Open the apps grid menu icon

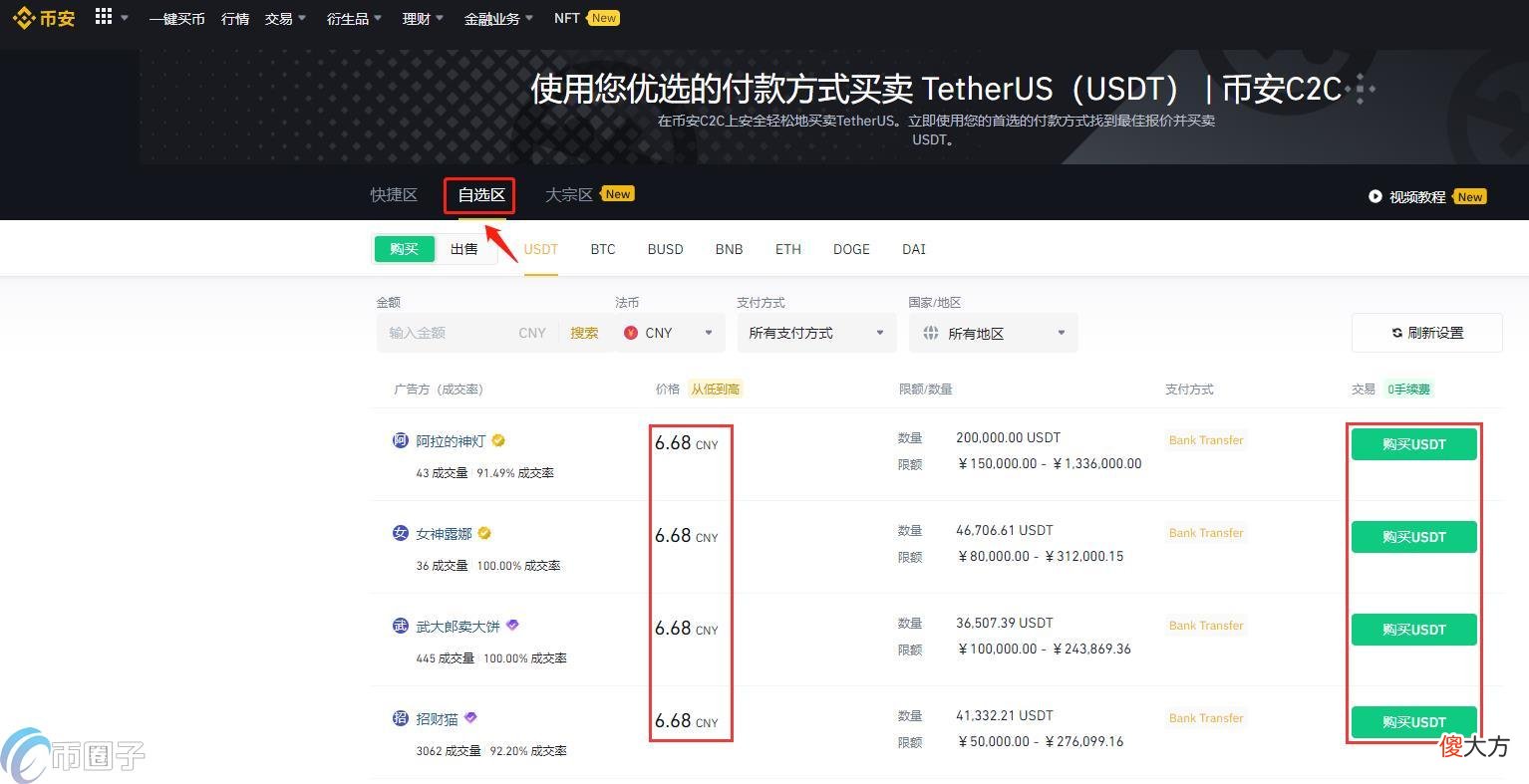[104, 16]
